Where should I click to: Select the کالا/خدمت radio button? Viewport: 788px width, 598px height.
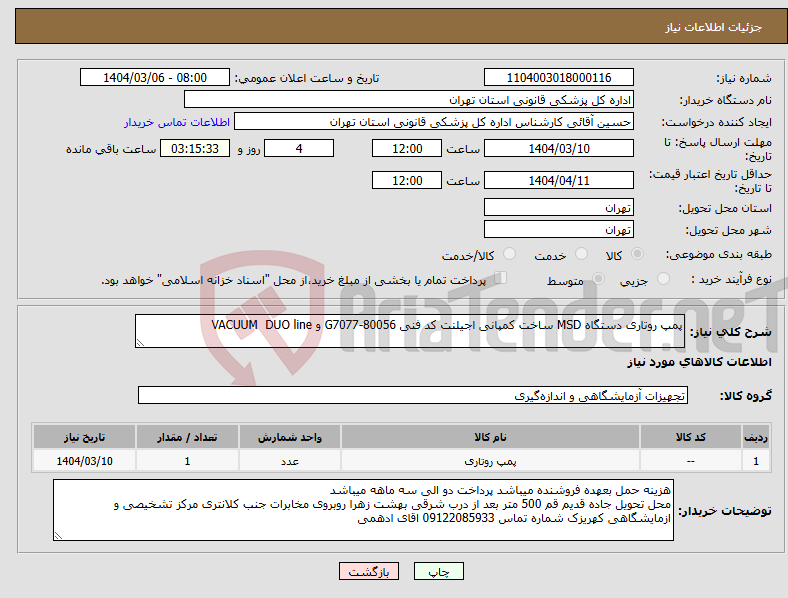point(510,254)
